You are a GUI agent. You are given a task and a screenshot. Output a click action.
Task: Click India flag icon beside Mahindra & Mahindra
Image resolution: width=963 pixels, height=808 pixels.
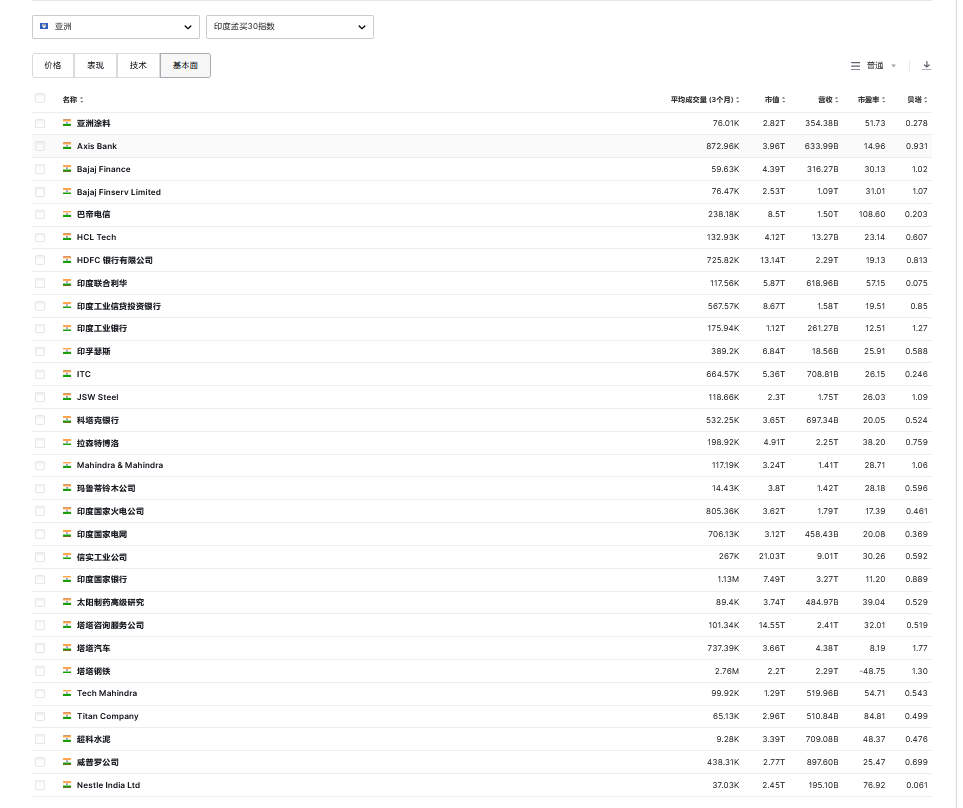pos(67,465)
